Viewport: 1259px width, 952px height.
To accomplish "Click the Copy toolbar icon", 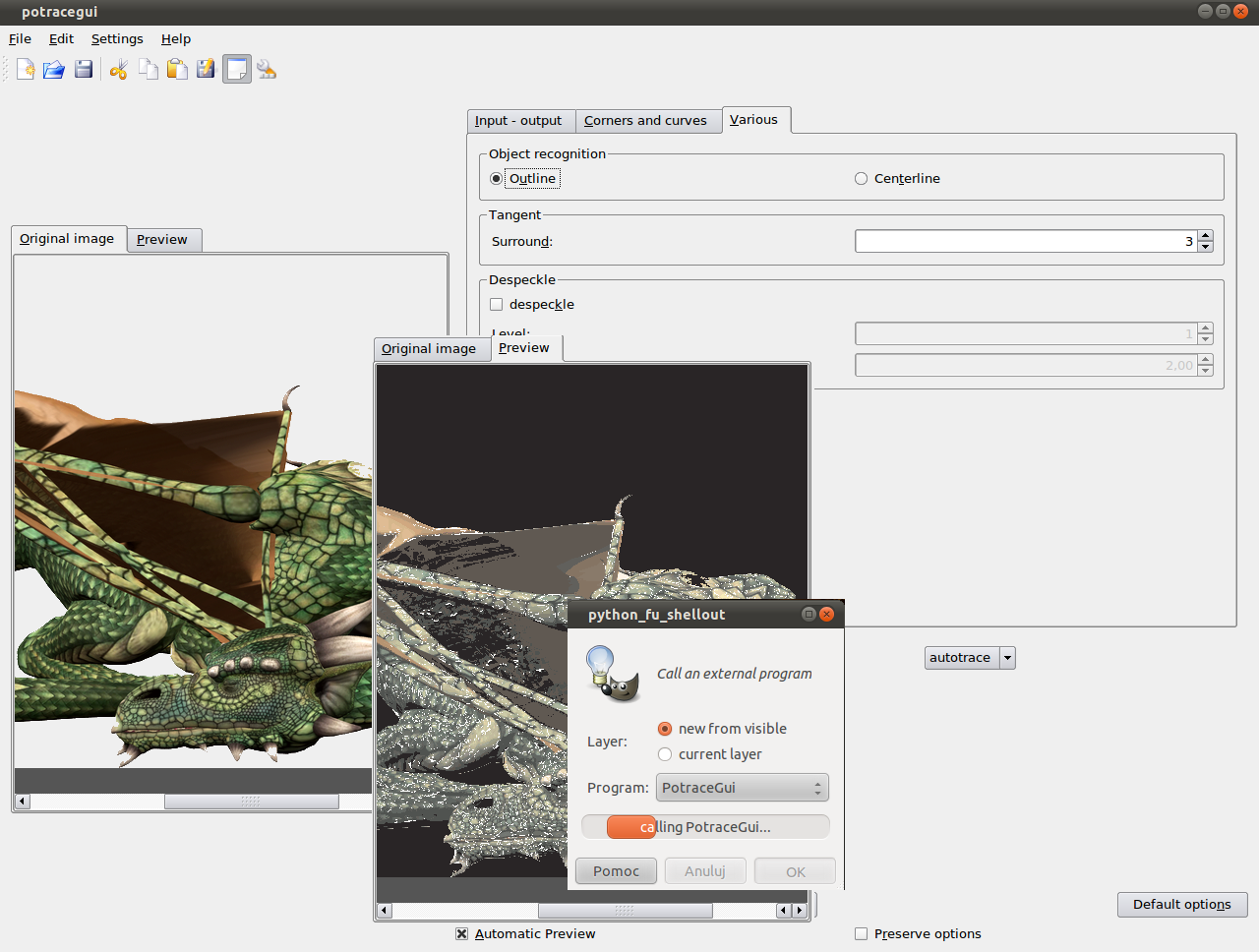I will [x=149, y=69].
